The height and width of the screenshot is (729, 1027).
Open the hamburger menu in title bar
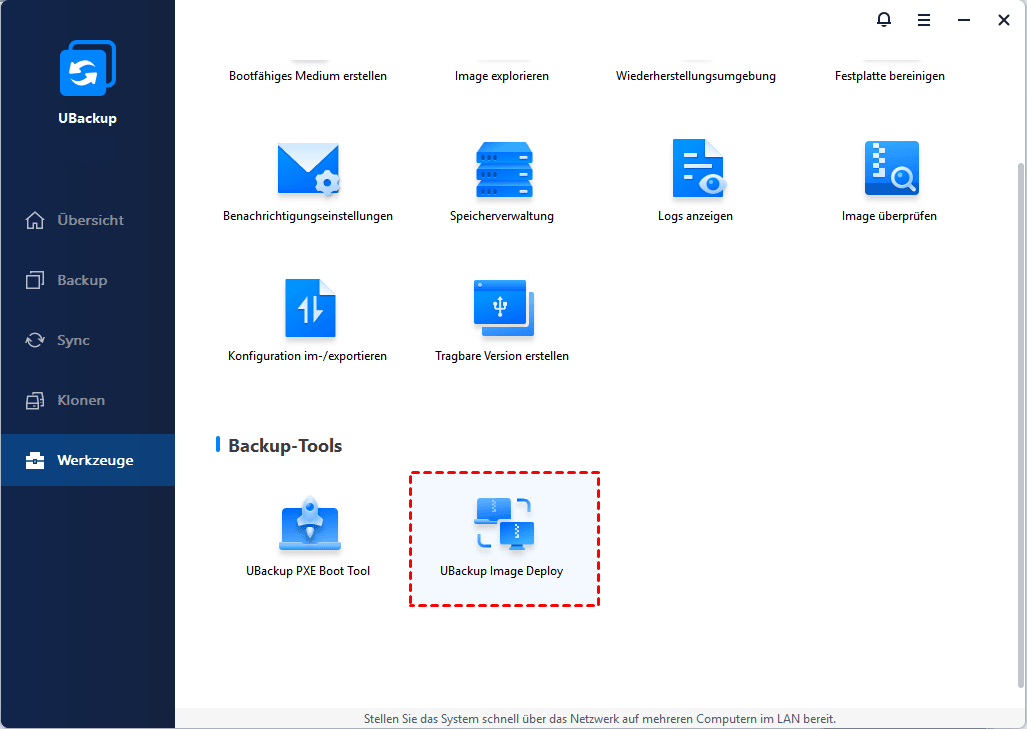pyautogui.click(x=924, y=20)
